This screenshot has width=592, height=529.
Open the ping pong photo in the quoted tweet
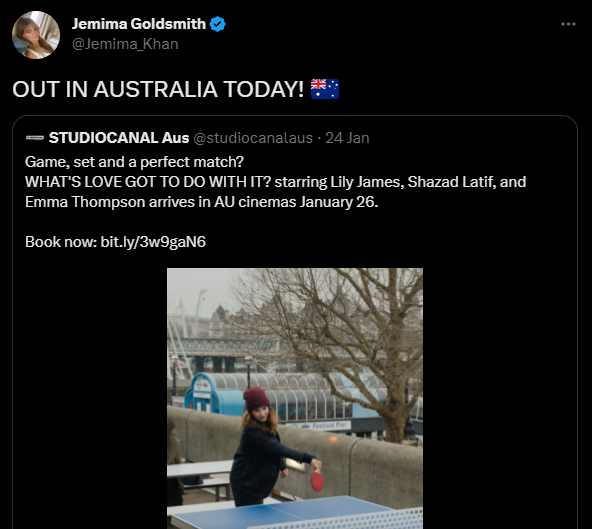pyautogui.click(x=295, y=398)
